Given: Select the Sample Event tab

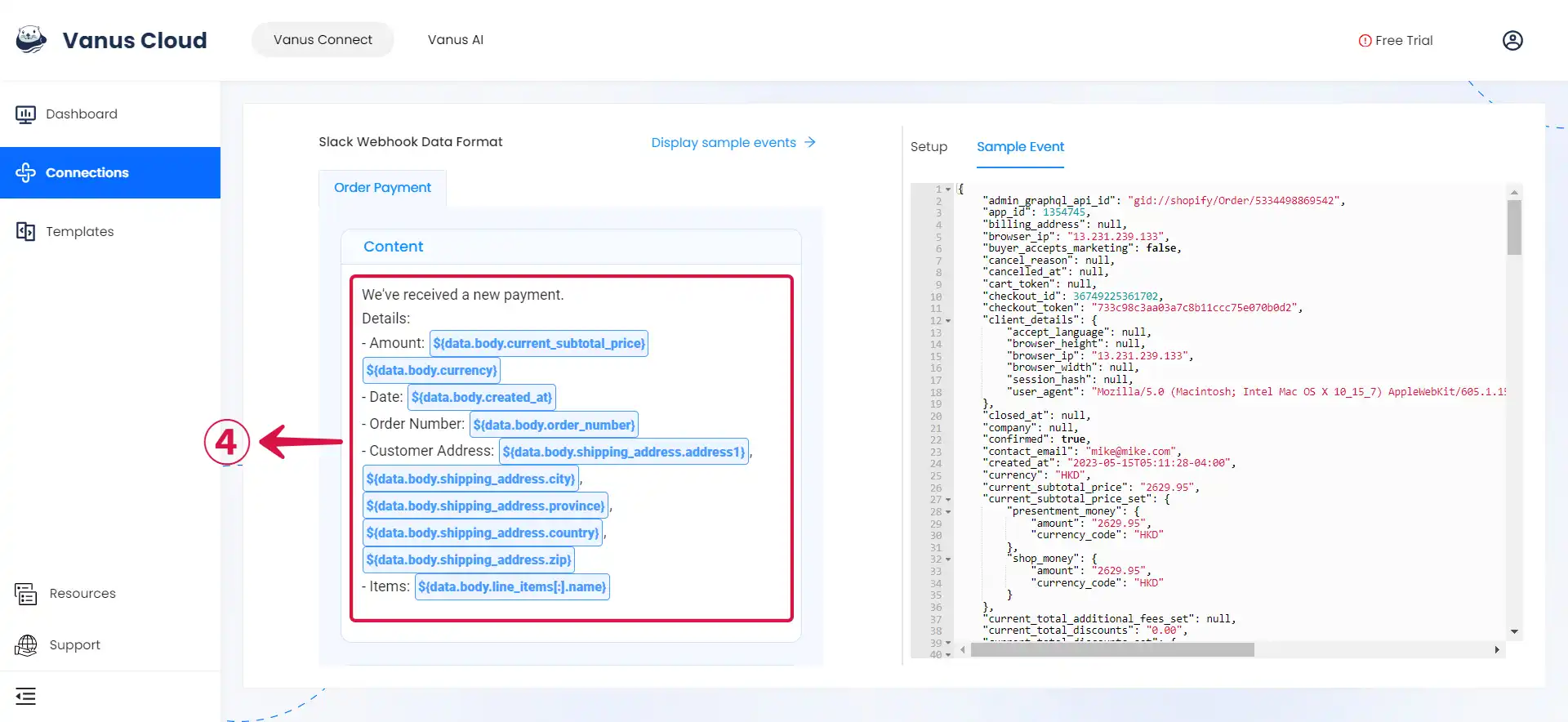Looking at the screenshot, I should pos(1020,147).
